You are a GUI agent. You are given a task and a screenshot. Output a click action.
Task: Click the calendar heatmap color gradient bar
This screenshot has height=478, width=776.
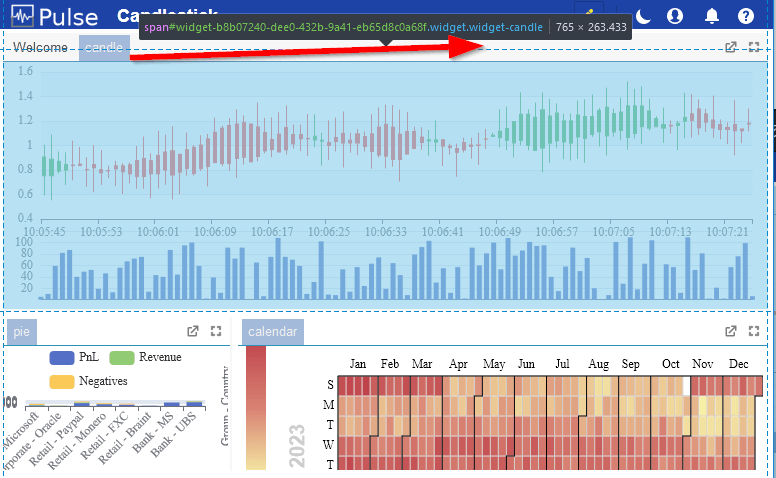(x=256, y=408)
